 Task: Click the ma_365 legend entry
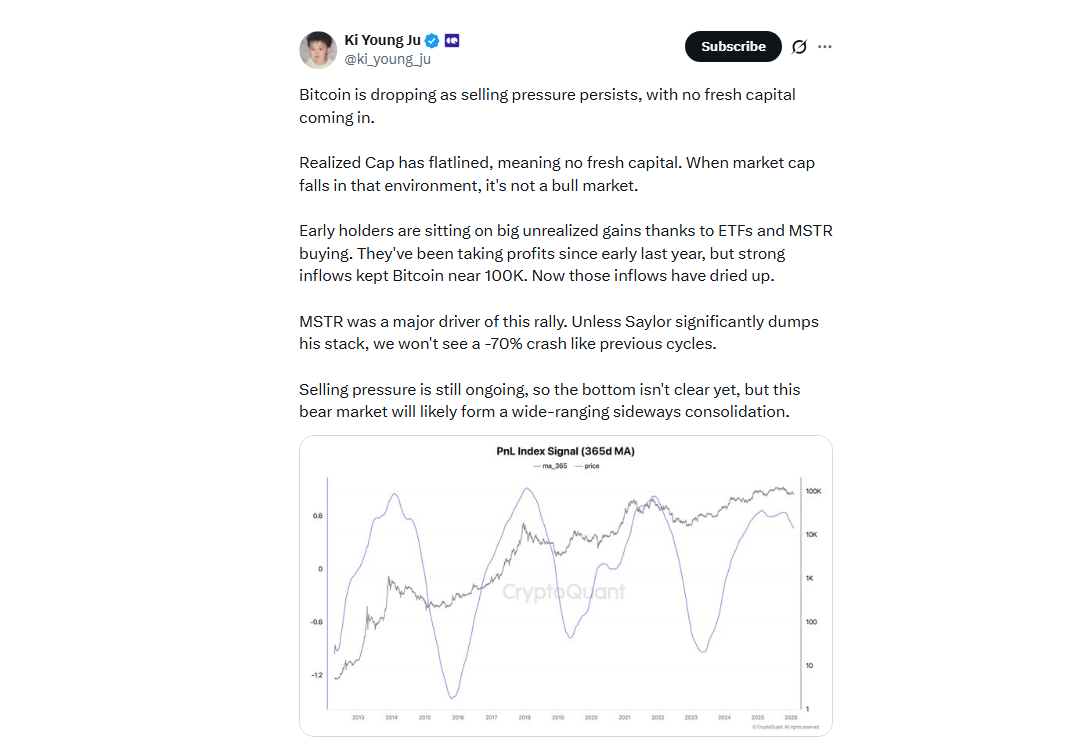click(551, 466)
